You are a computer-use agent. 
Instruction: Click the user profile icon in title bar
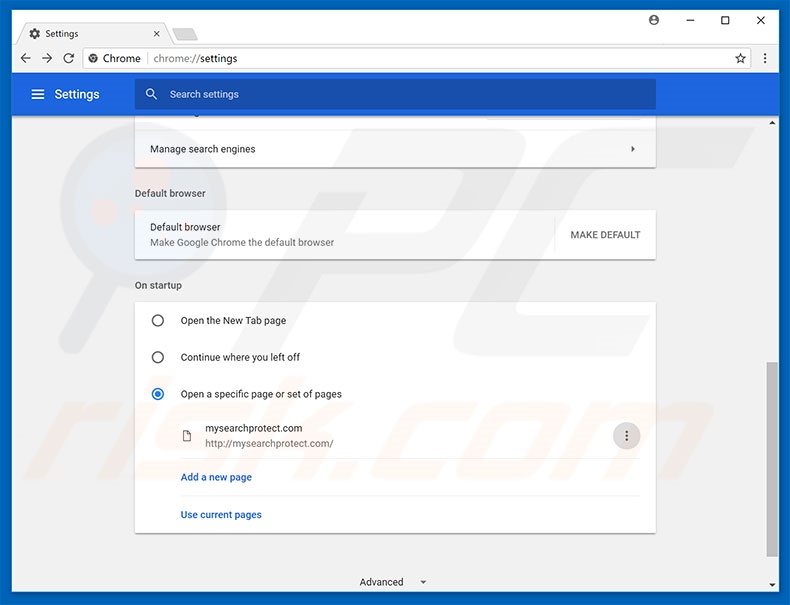[x=654, y=20]
